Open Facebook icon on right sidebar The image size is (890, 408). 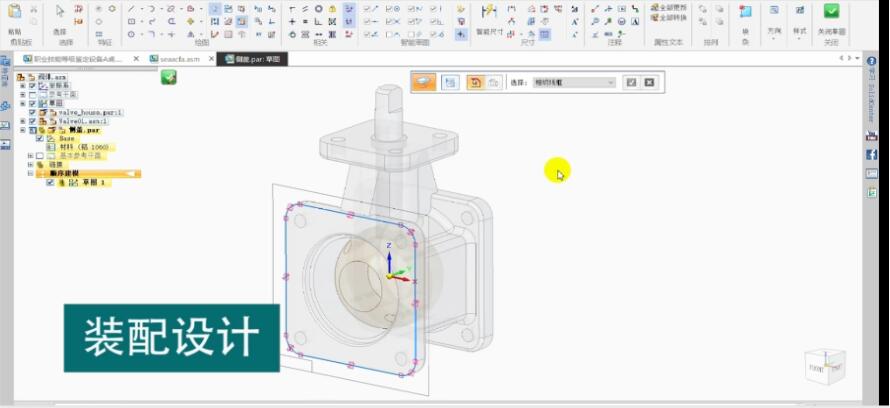871,154
